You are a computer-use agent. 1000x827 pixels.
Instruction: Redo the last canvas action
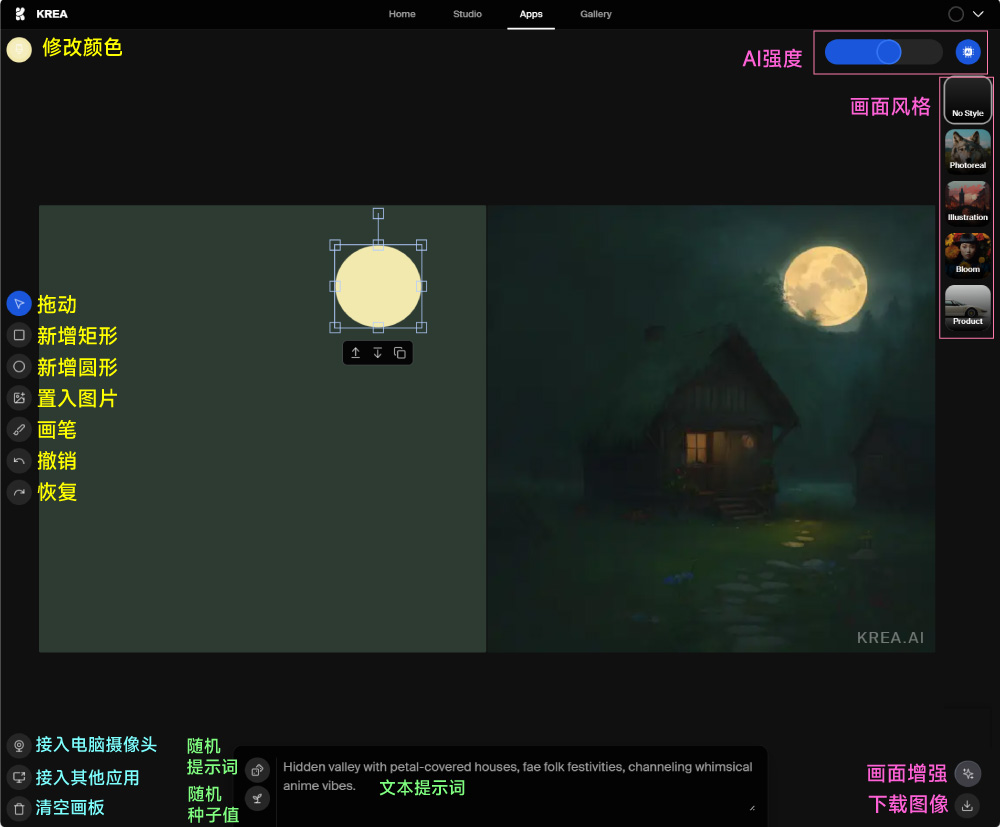point(18,492)
